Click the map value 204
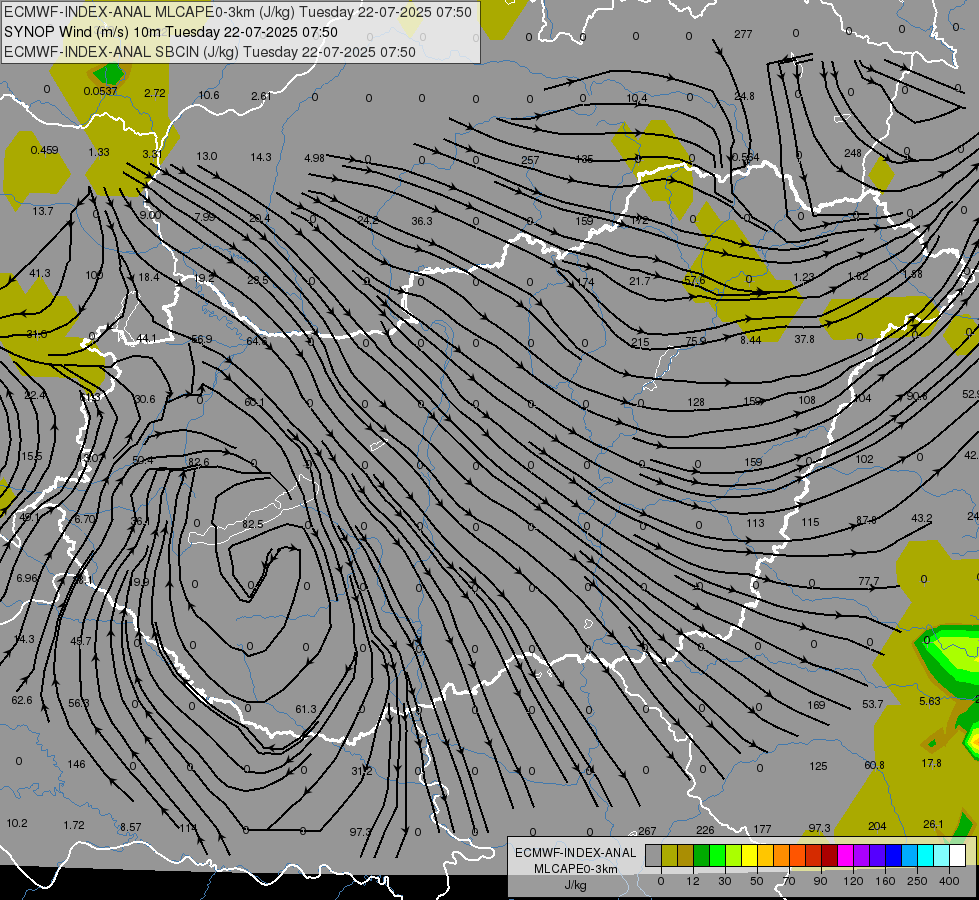Image resolution: width=979 pixels, height=900 pixels. pos(877,826)
